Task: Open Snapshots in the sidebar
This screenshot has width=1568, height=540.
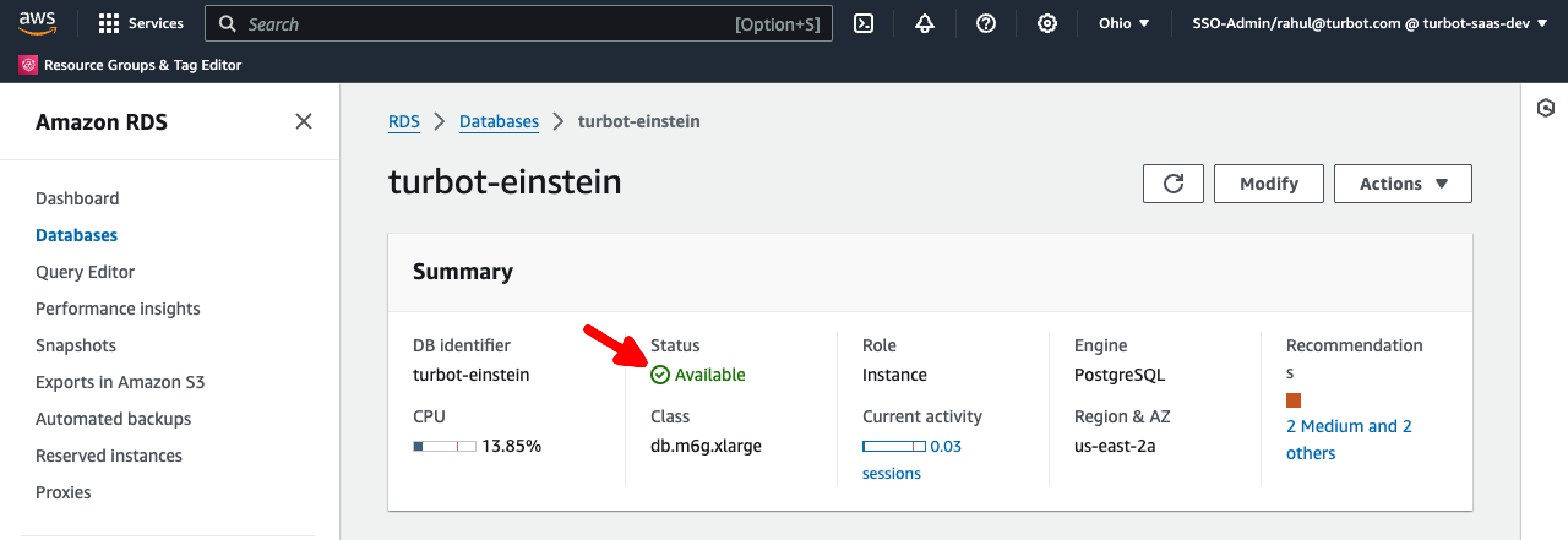Action: 75,345
